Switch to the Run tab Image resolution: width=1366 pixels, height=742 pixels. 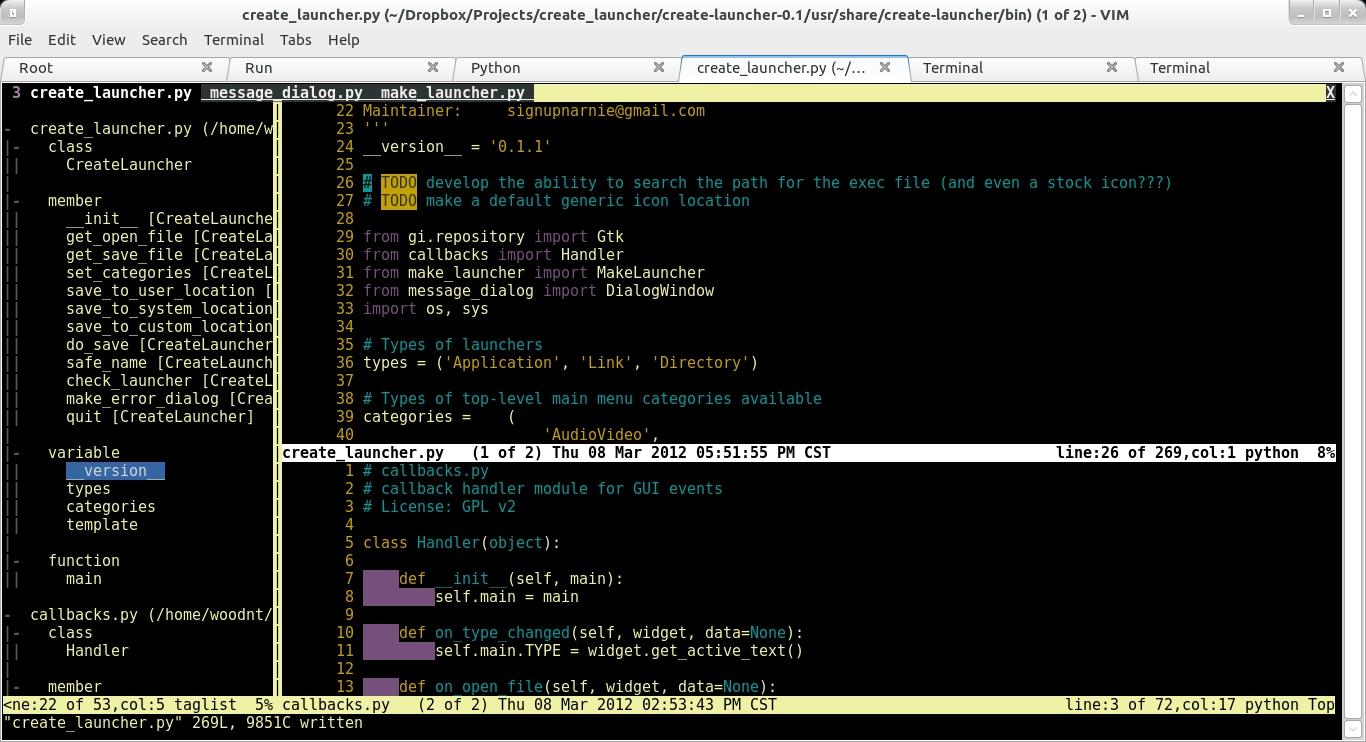coord(340,67)
